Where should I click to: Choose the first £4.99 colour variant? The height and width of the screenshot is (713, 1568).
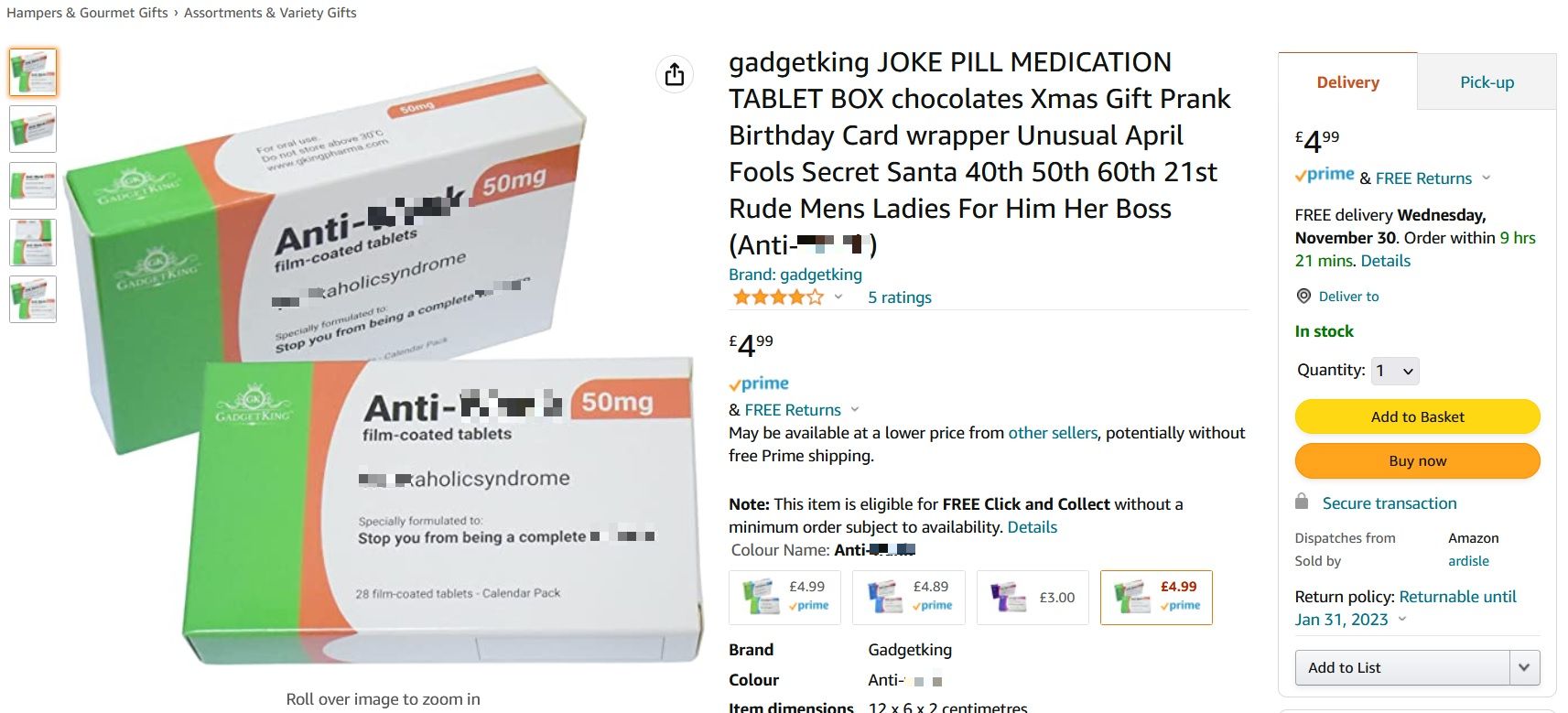pos(784,598)
